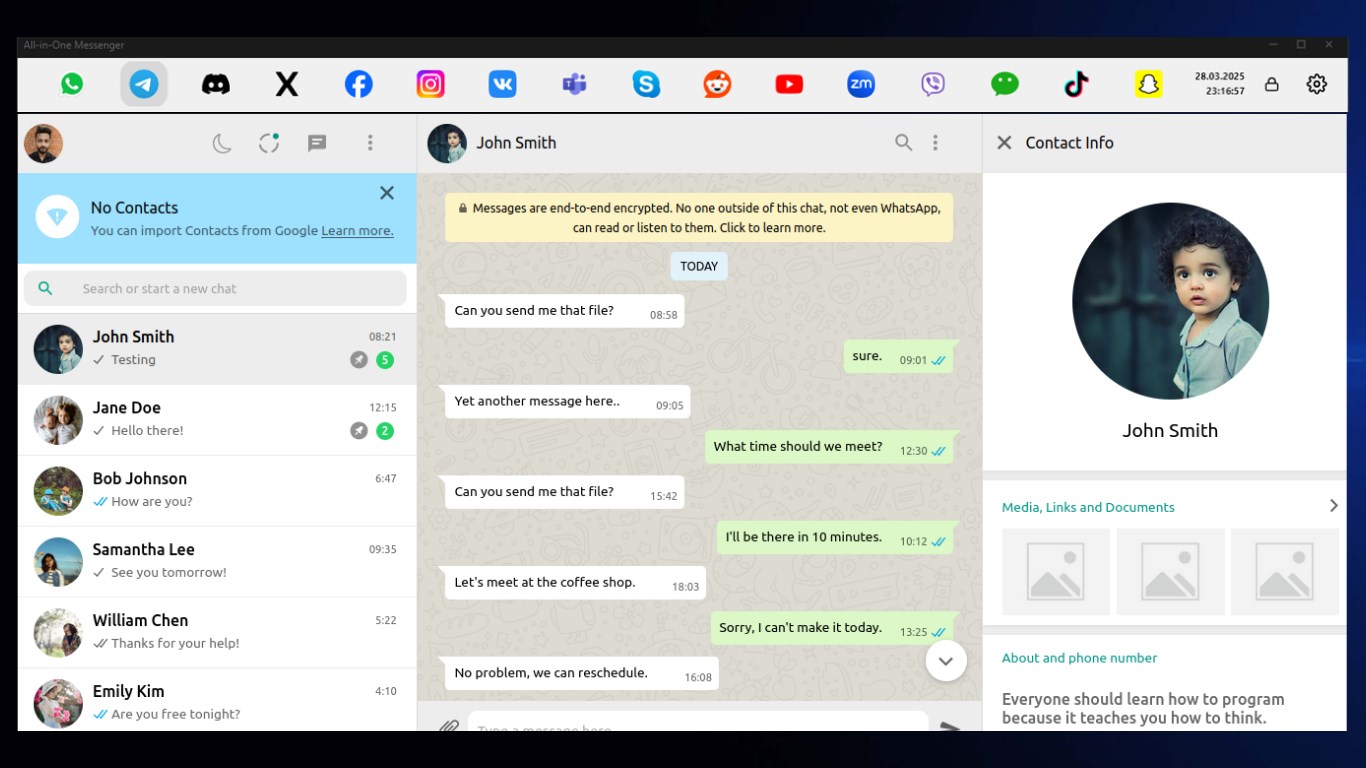Viewport: 1366px width, 768px height.
Task: Open the Discord messenger
Action: [215, 84]
